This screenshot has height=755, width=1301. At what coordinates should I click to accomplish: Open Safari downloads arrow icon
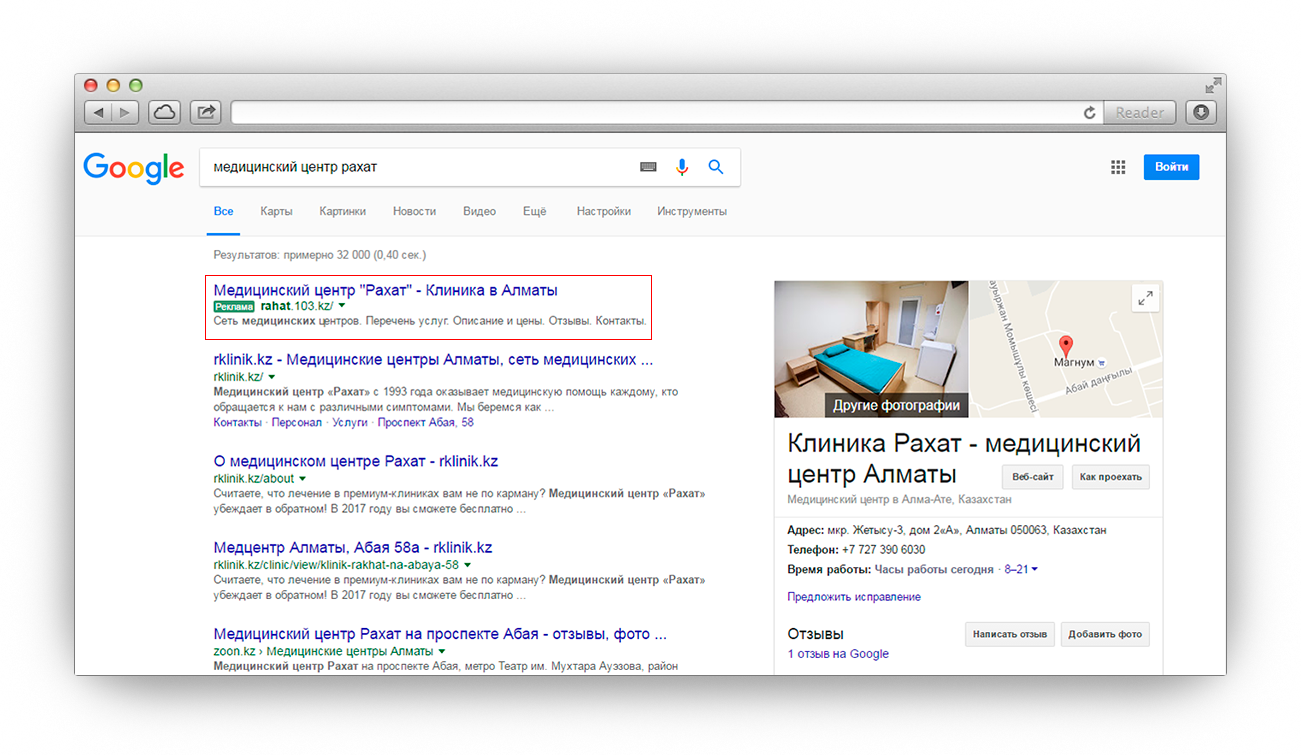(1201, 113)
